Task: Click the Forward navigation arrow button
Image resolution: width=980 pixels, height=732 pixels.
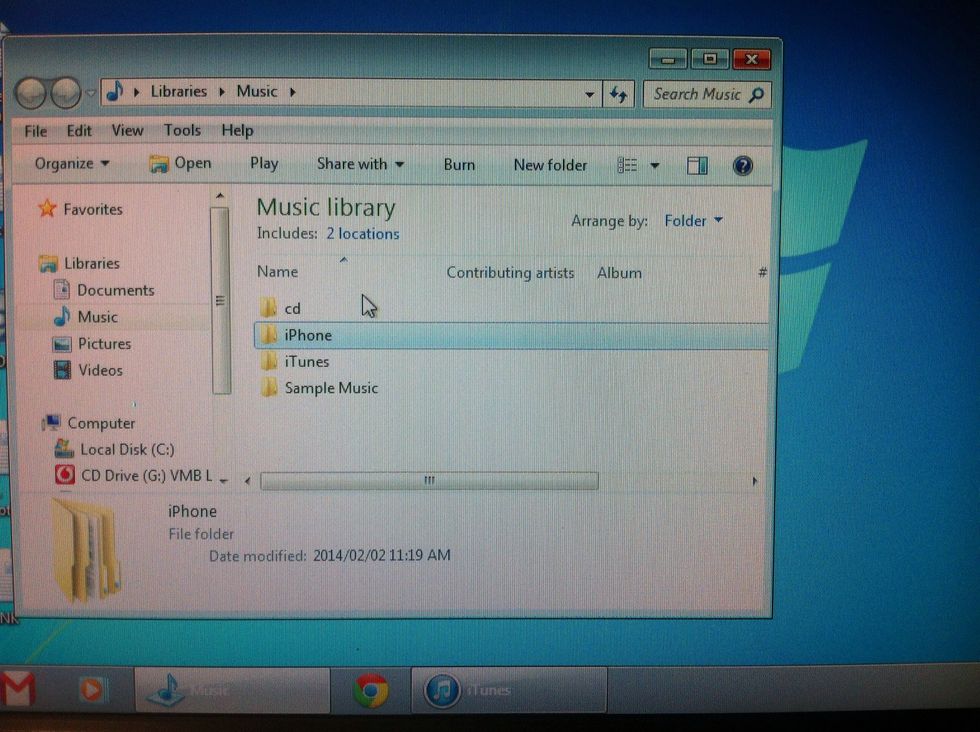Action: tap(66, 93)
